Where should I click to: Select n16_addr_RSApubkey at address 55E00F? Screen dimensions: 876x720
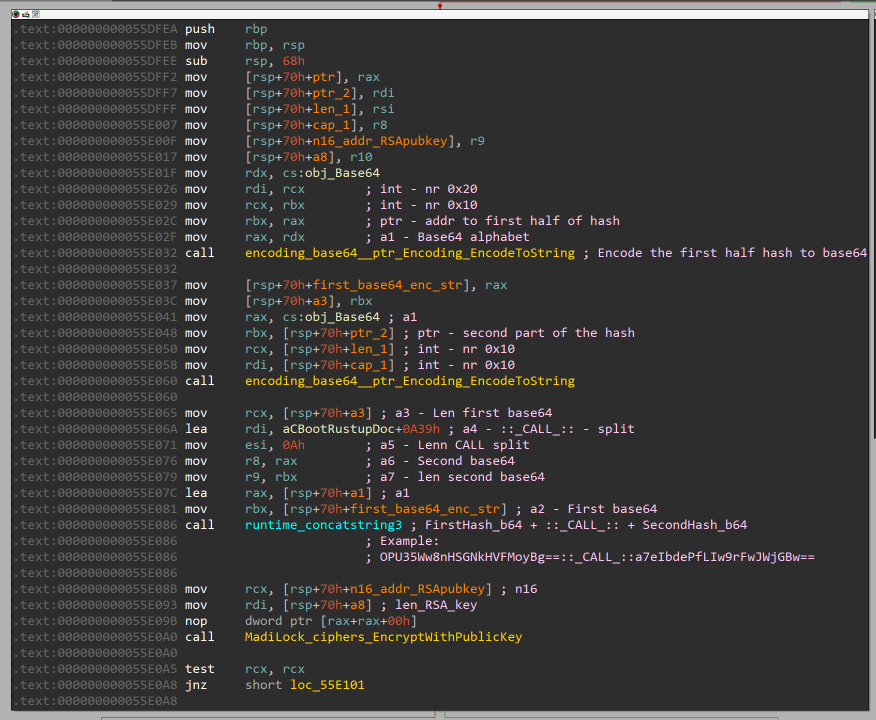click(380, 141)
